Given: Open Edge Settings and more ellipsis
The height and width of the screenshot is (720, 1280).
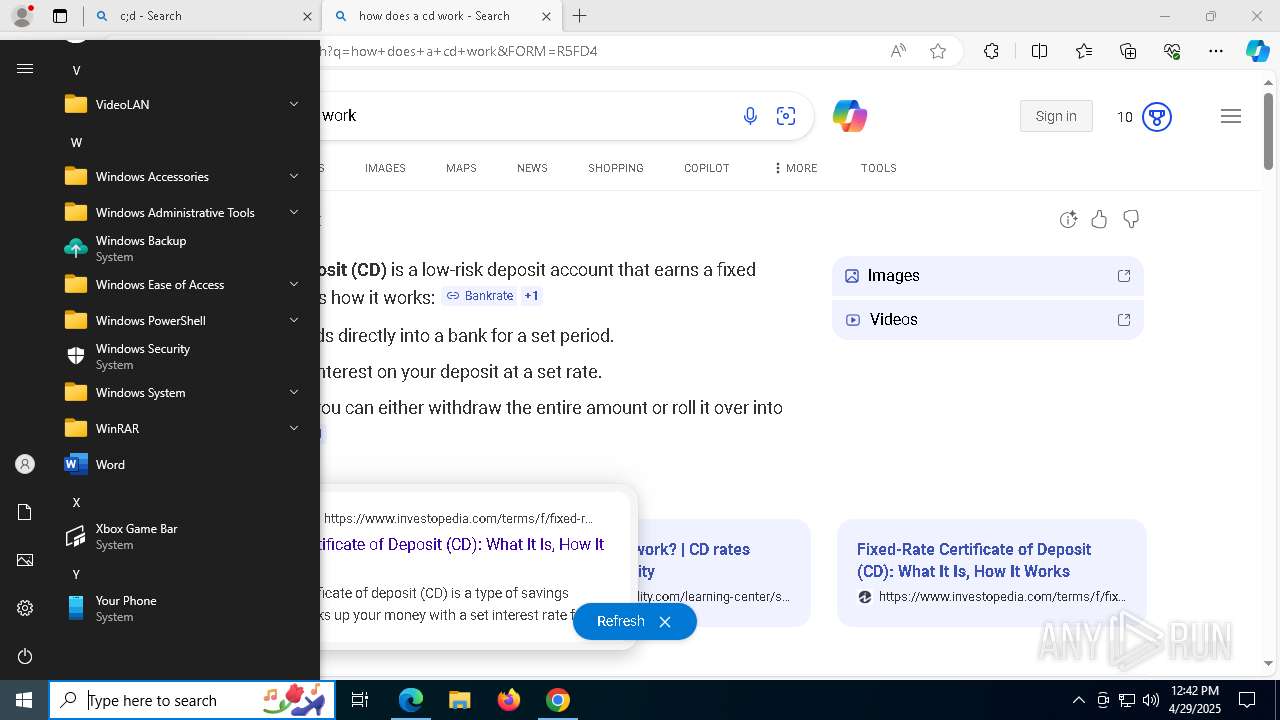Looking at the screenshot, I should click(1216, 51).
